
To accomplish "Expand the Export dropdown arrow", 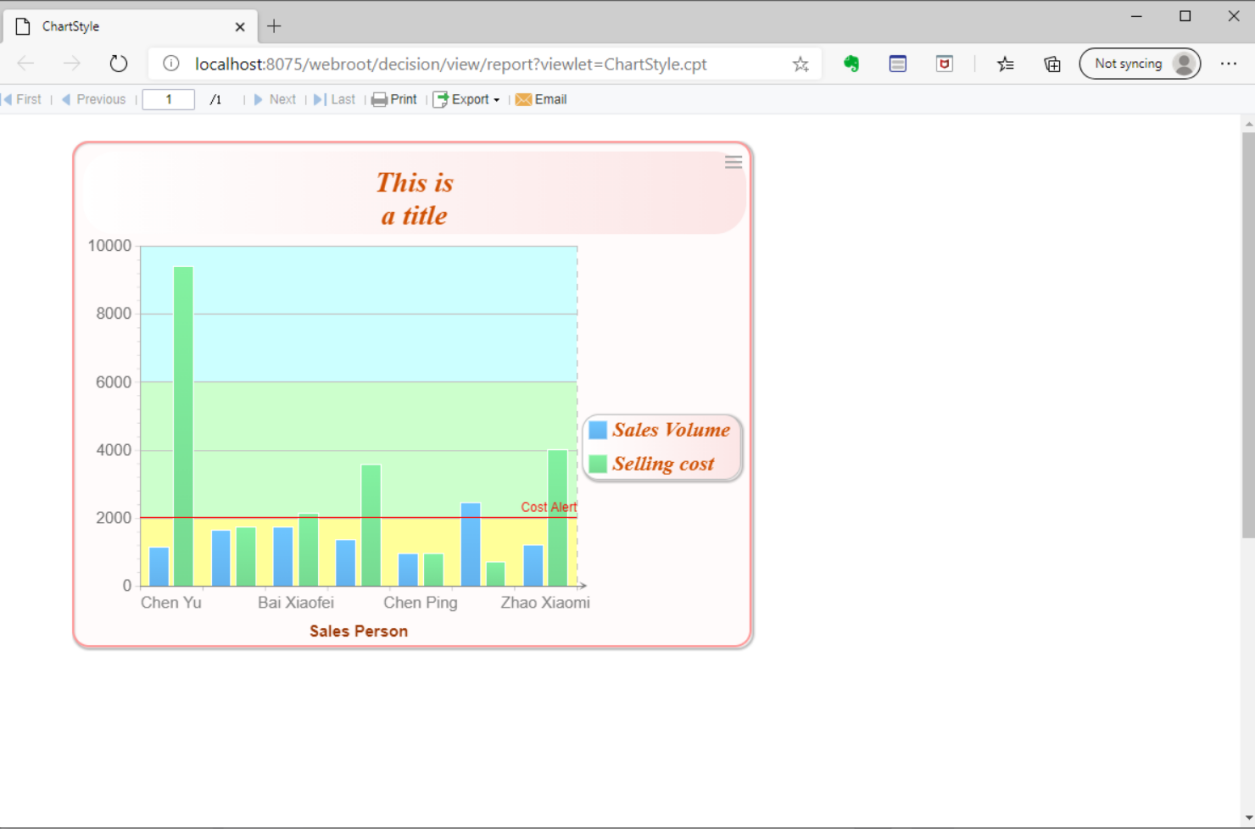I will [x=497, y=99].
